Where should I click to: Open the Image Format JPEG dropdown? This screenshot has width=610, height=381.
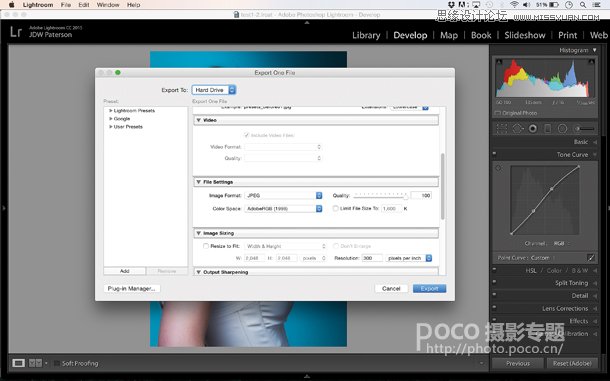(x=283, y=195)
